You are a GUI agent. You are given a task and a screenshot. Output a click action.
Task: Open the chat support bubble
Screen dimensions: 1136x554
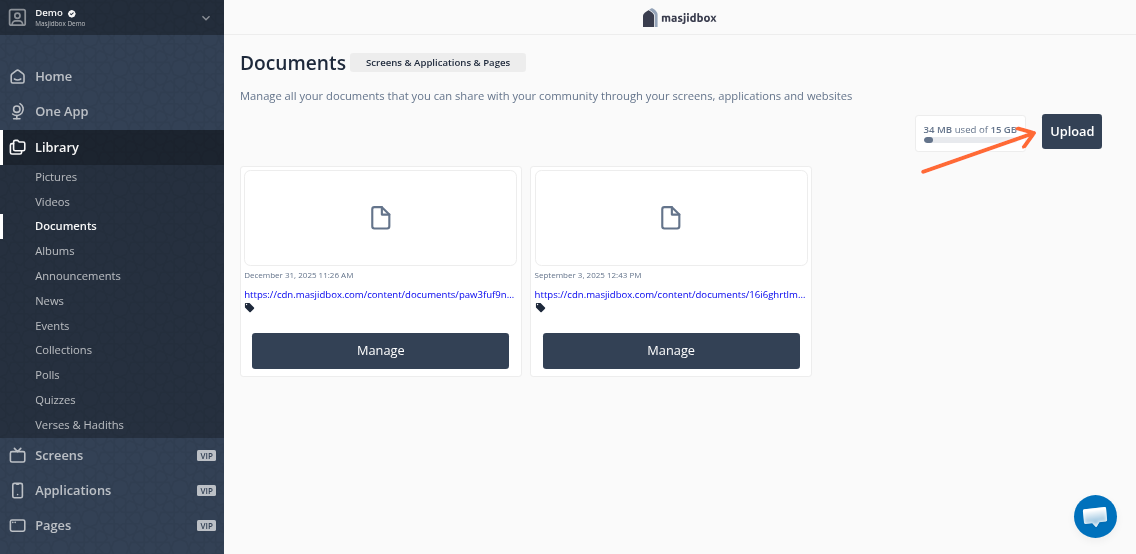coord(1095,516)
